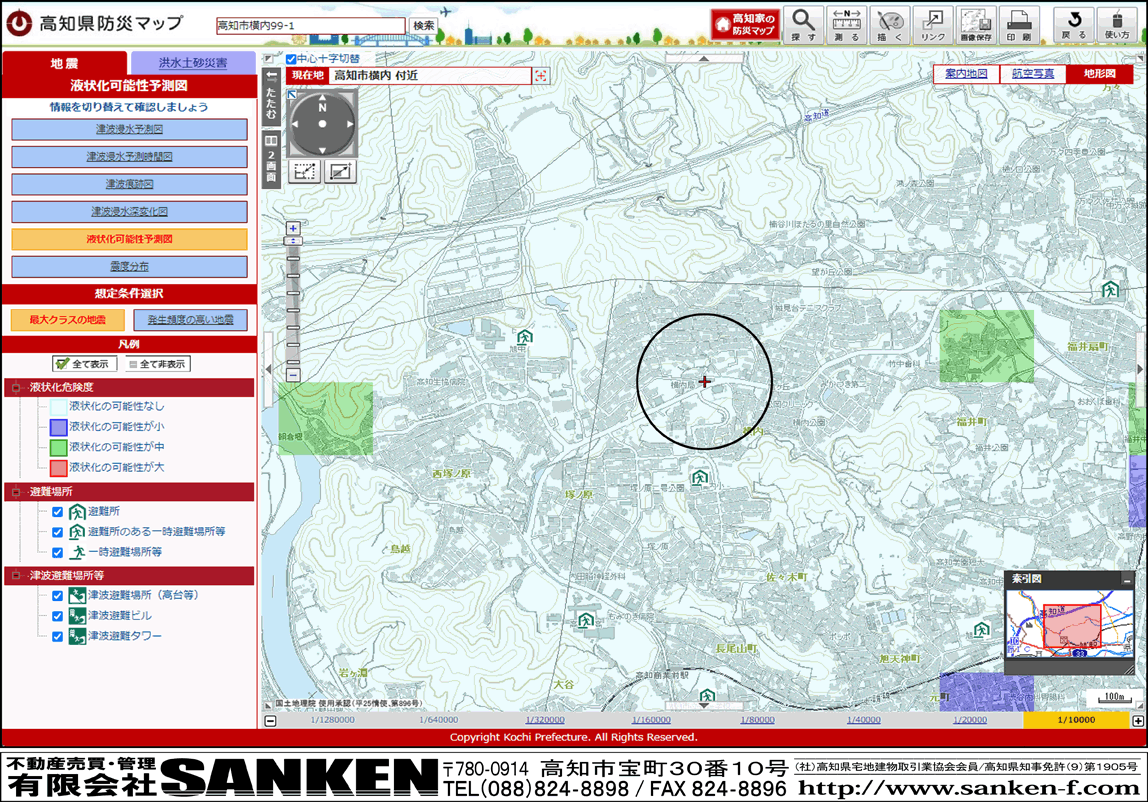Select the 測る measure tool
The image size is (1148, 802).
(x=846, y=24)
